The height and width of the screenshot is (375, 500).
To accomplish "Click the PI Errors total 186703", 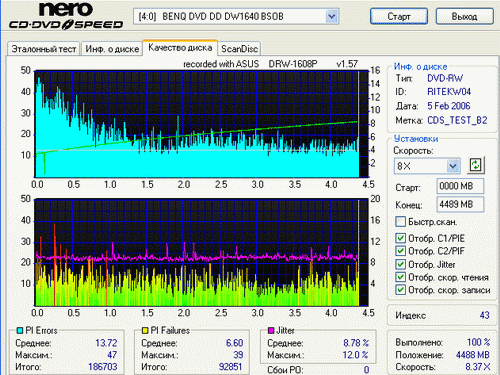I will (103, 367).
